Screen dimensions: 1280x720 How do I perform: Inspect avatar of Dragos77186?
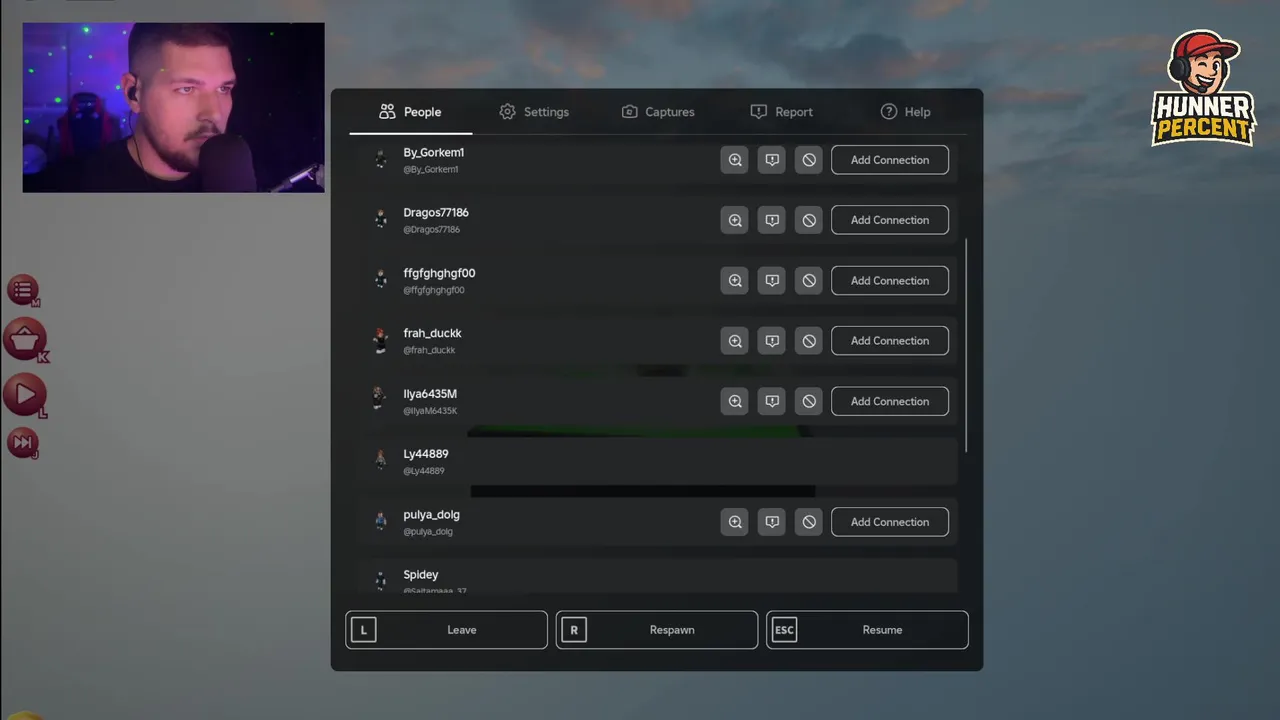735,220
